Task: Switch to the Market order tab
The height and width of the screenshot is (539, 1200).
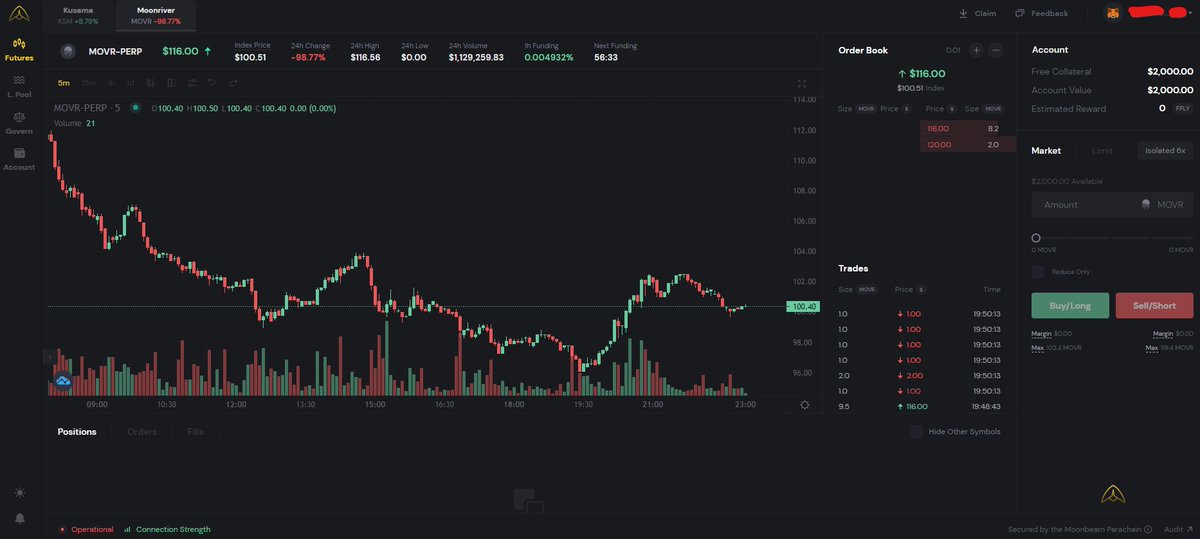Action: pyautogui.click(x=1046, y=150)
